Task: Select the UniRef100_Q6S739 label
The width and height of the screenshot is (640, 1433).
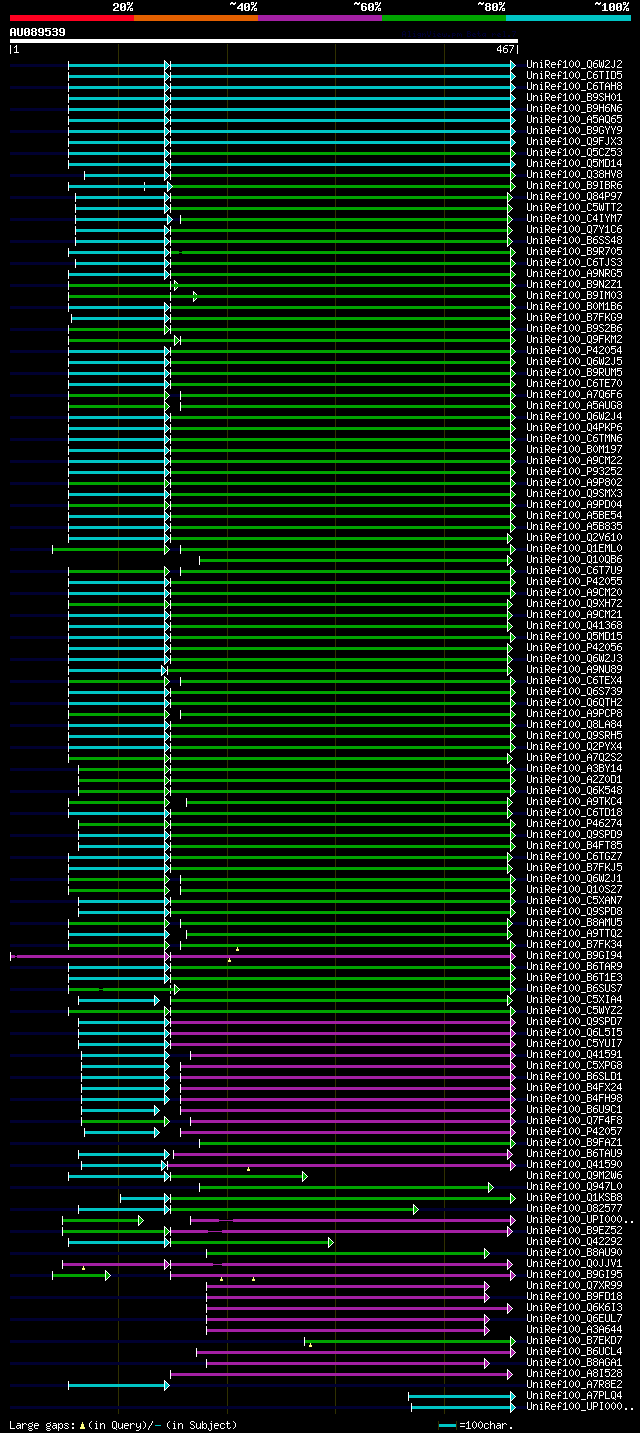Action: 574,691
